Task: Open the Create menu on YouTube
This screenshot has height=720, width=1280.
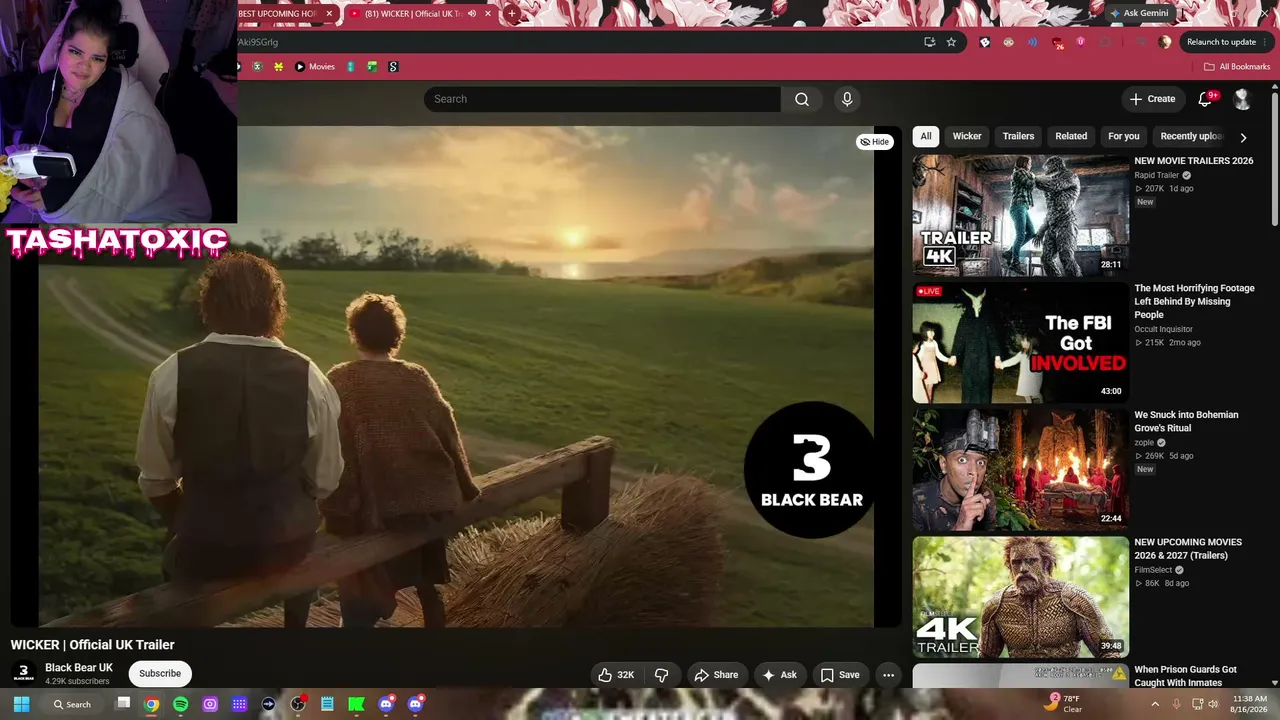Action: (x=1152, y=99)
